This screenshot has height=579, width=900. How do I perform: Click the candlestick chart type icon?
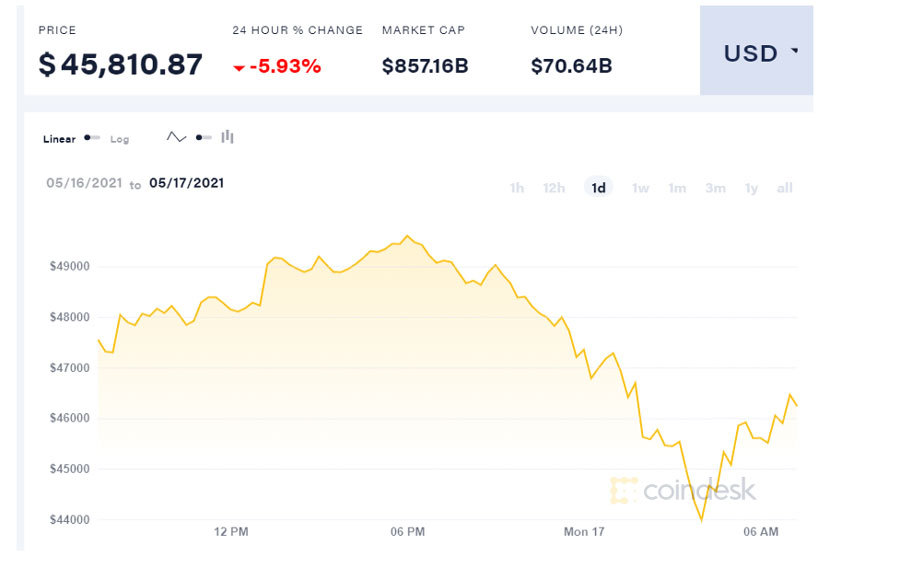[227, 138]
